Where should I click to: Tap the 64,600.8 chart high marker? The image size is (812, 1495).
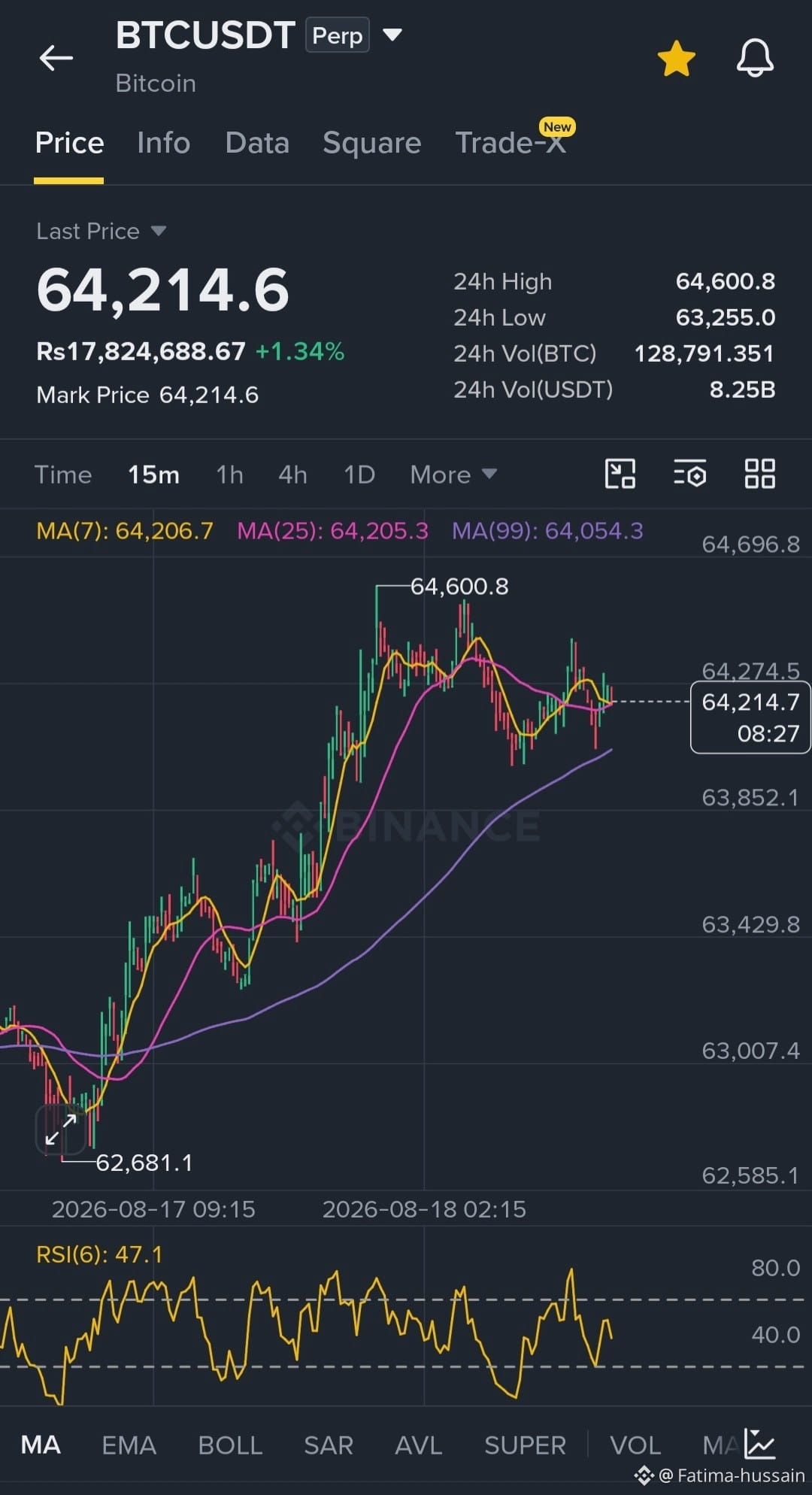(x=459, y=586)
